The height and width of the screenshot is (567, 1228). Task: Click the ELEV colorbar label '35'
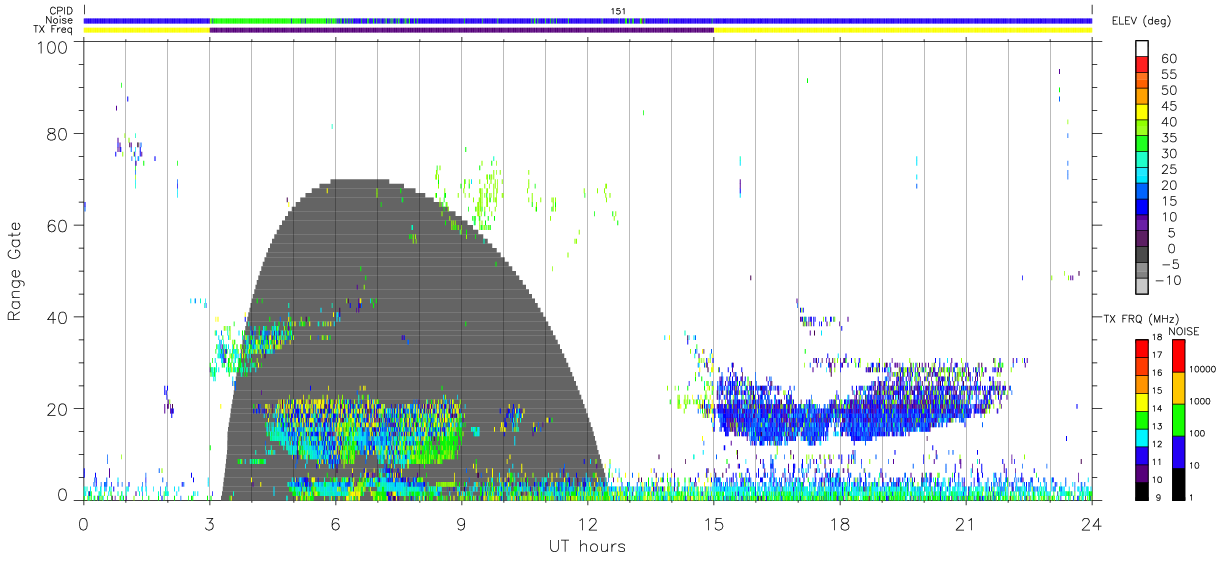click(1168, 138)
